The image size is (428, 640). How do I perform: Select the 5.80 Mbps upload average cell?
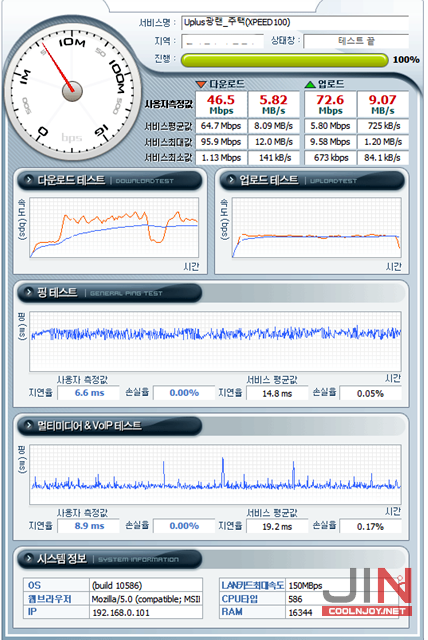(330, 126)
